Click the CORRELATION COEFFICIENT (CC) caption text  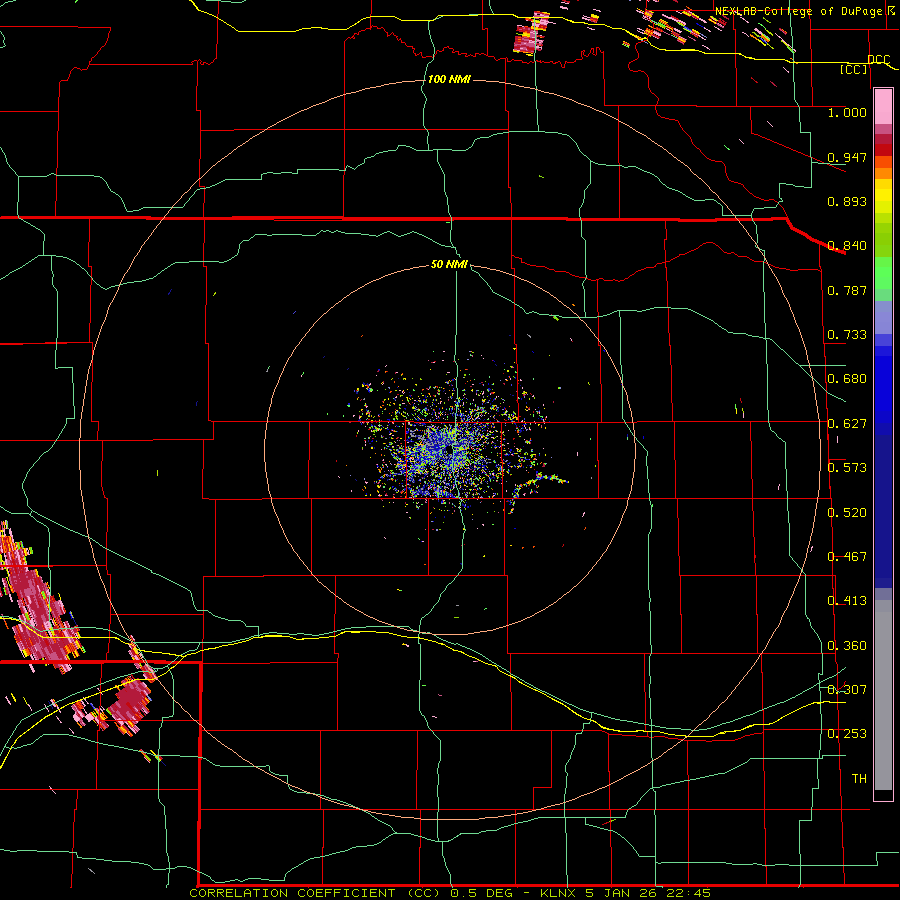pyautogui.click(x=318, y=893)
